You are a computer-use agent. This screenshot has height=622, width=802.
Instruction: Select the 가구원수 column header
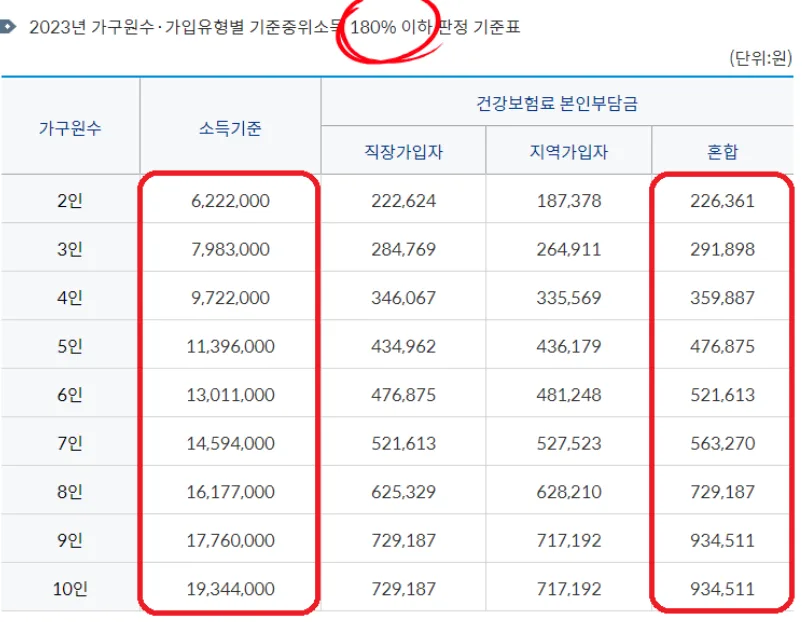coord(70,128)
